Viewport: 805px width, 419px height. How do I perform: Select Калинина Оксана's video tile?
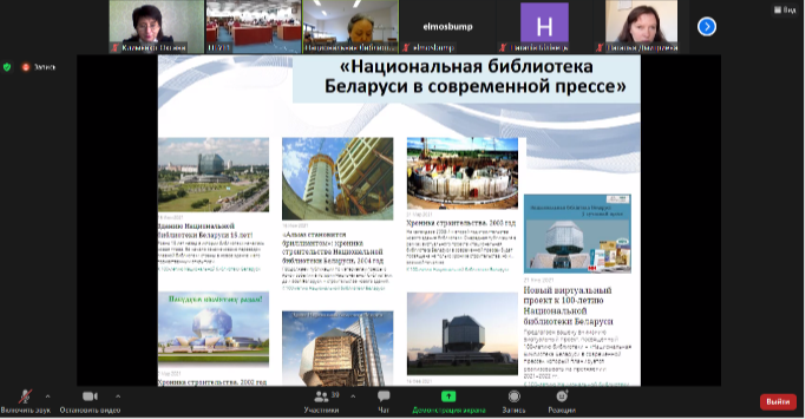point(148,25)
